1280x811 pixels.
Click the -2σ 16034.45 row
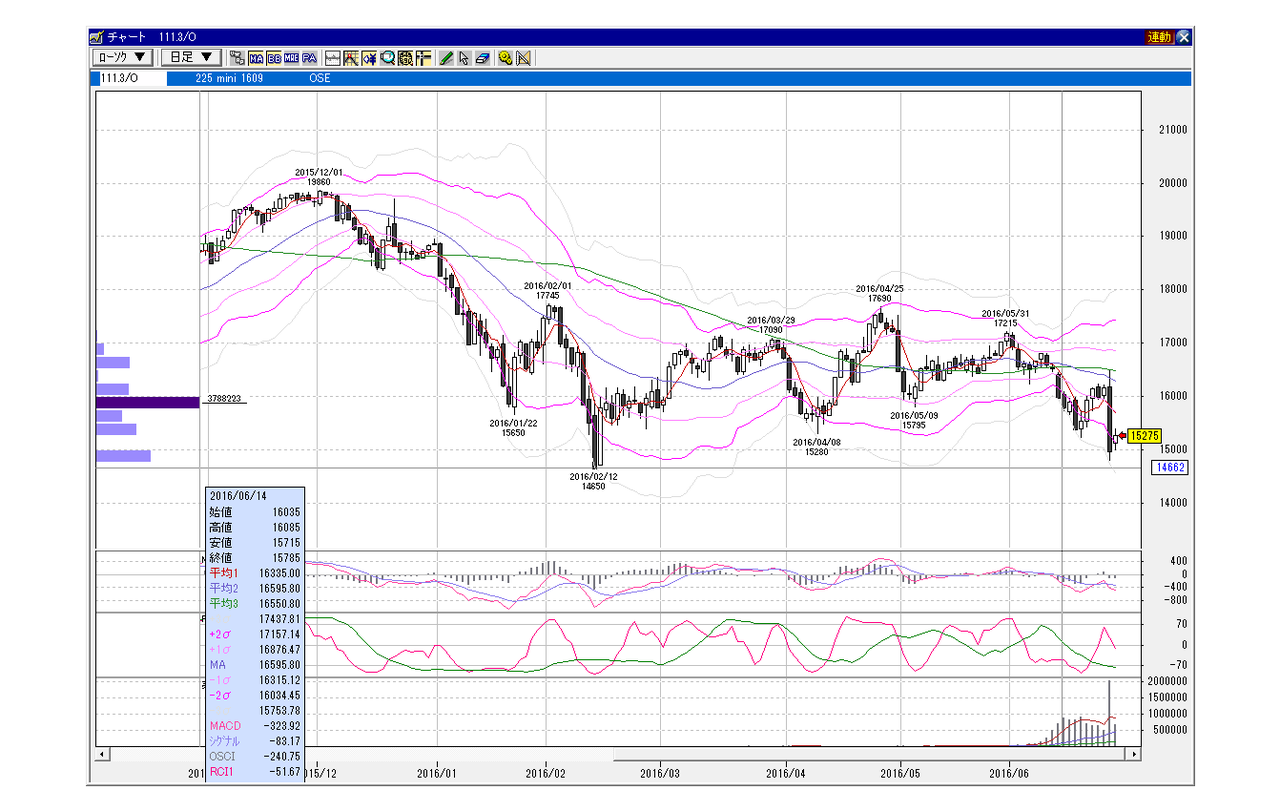click(253, 695)
